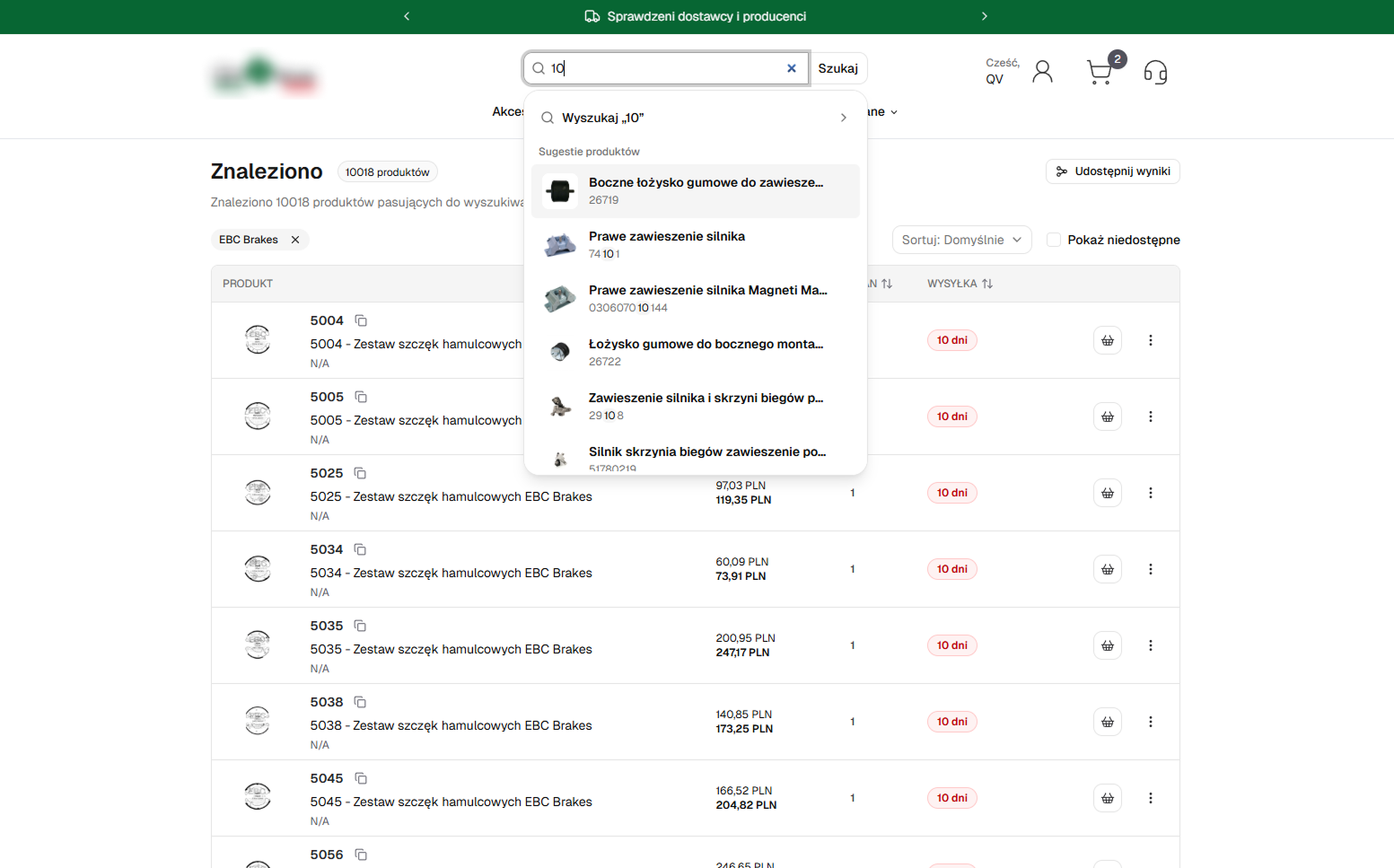Sort by the WYSYŁKA column
The height and width of the screenshot is (868, 1394).
point(960,284)
